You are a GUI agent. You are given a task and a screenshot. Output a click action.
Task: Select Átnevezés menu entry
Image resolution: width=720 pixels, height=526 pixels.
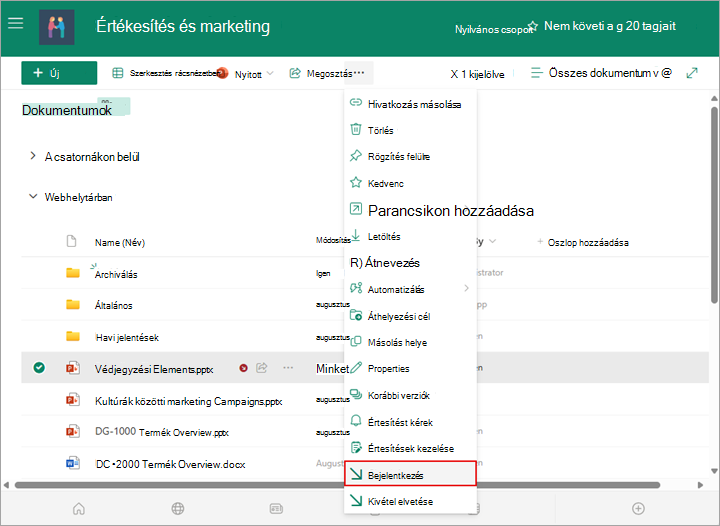pos(410,263)
